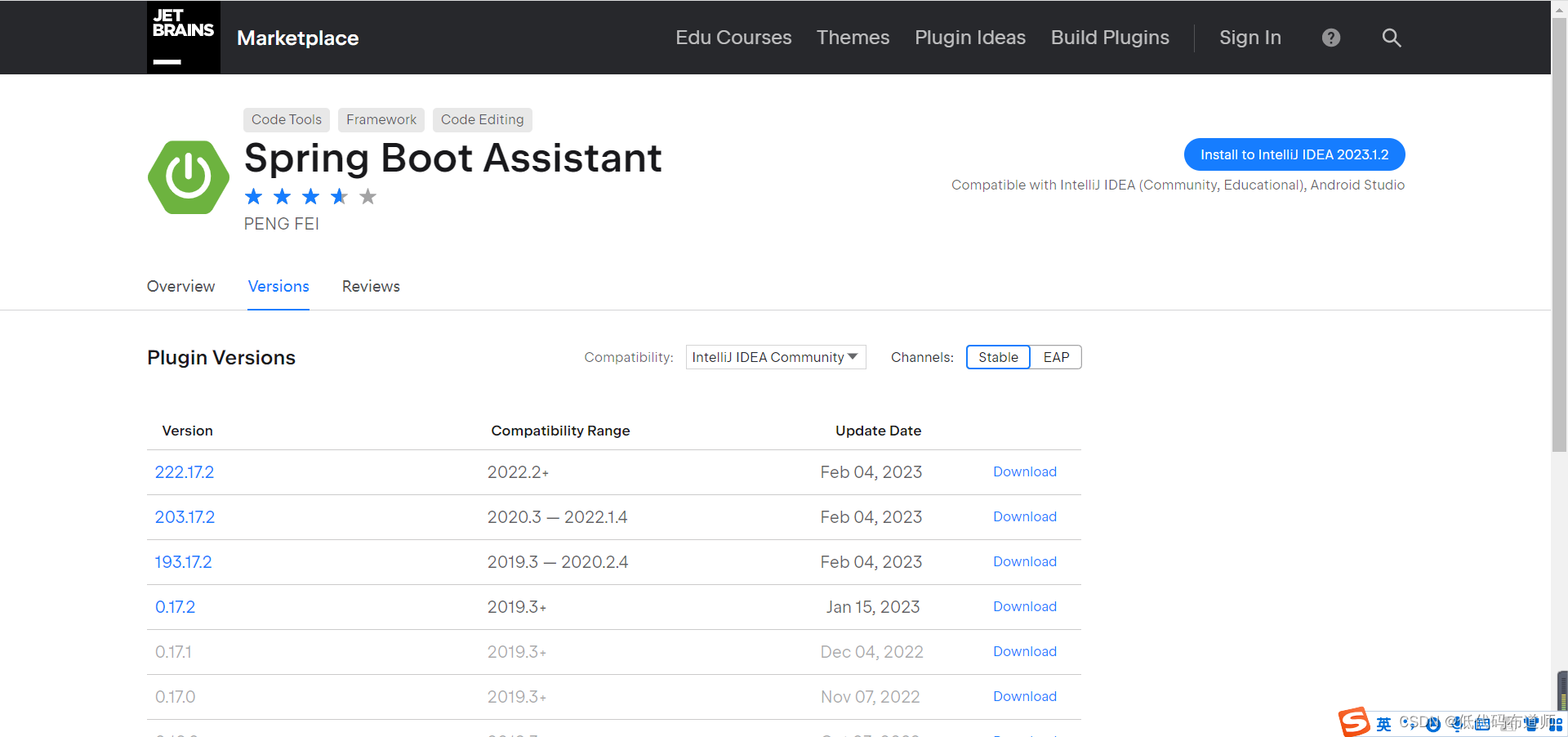Screen dimensions: 1568x737
Task: Toggle the 英 input language indicator
Action: pyautogui.click(x=1383, y=724)
